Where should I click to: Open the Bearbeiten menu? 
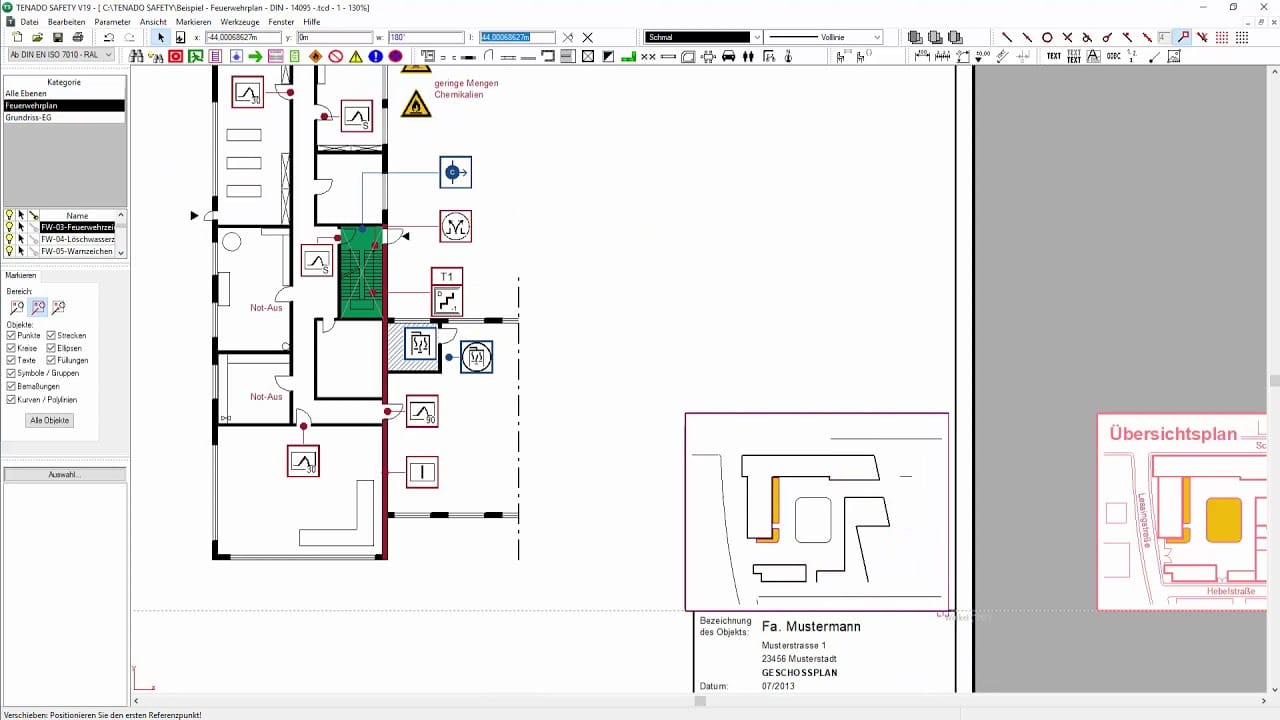pos(66,21)
